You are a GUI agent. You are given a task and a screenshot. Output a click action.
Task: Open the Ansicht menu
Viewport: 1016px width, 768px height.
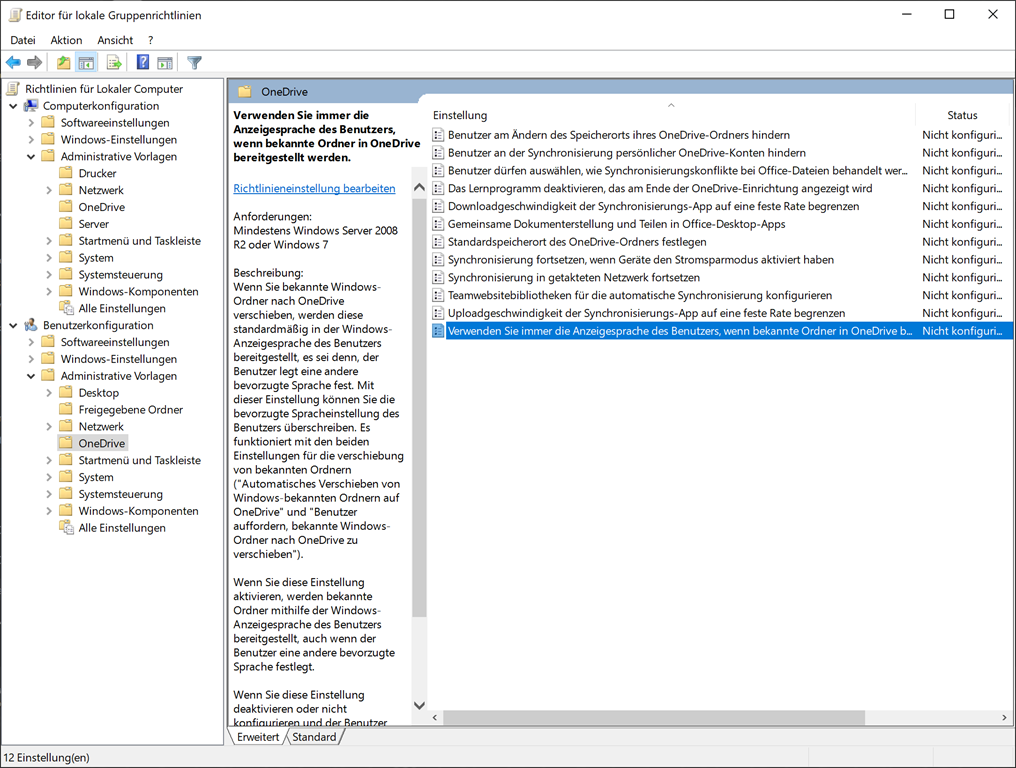tap(115, 40)
